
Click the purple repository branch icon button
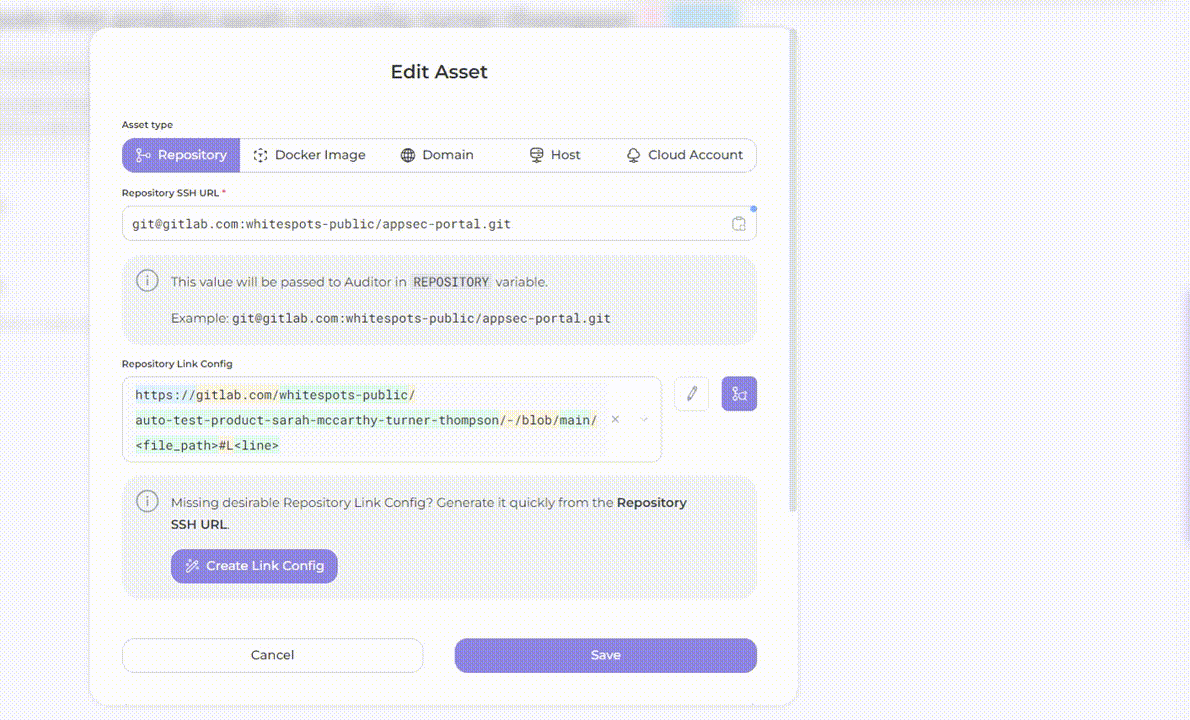click(739, 394)
